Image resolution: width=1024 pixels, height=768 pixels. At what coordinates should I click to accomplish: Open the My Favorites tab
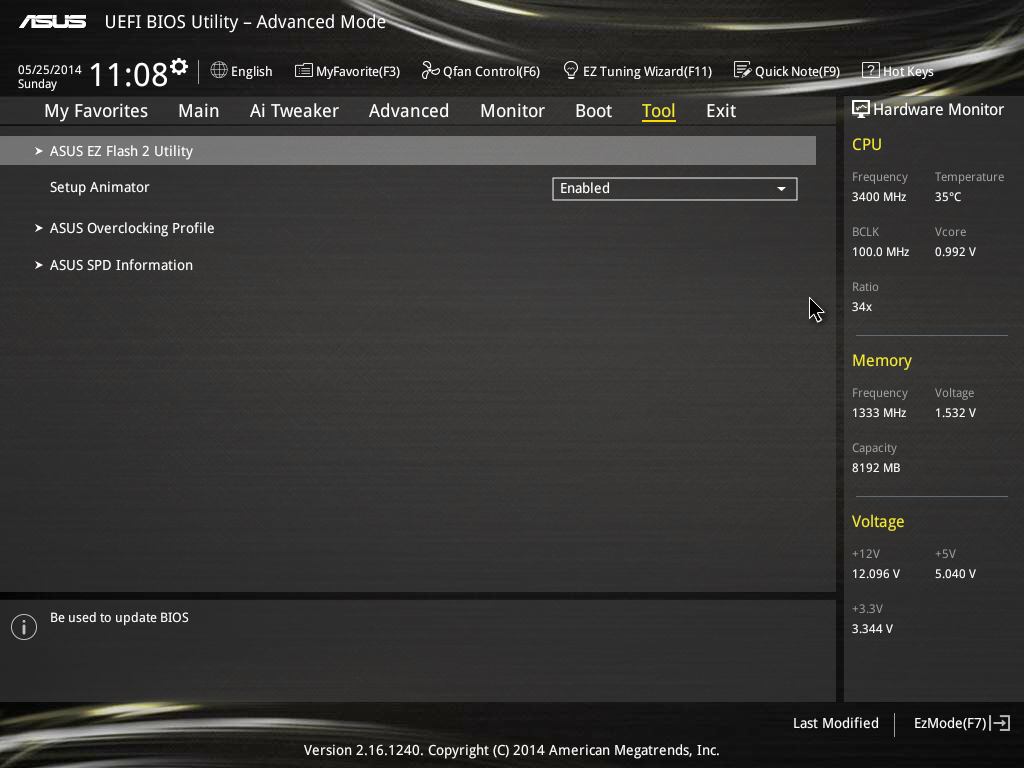click(x=96, y=111)
